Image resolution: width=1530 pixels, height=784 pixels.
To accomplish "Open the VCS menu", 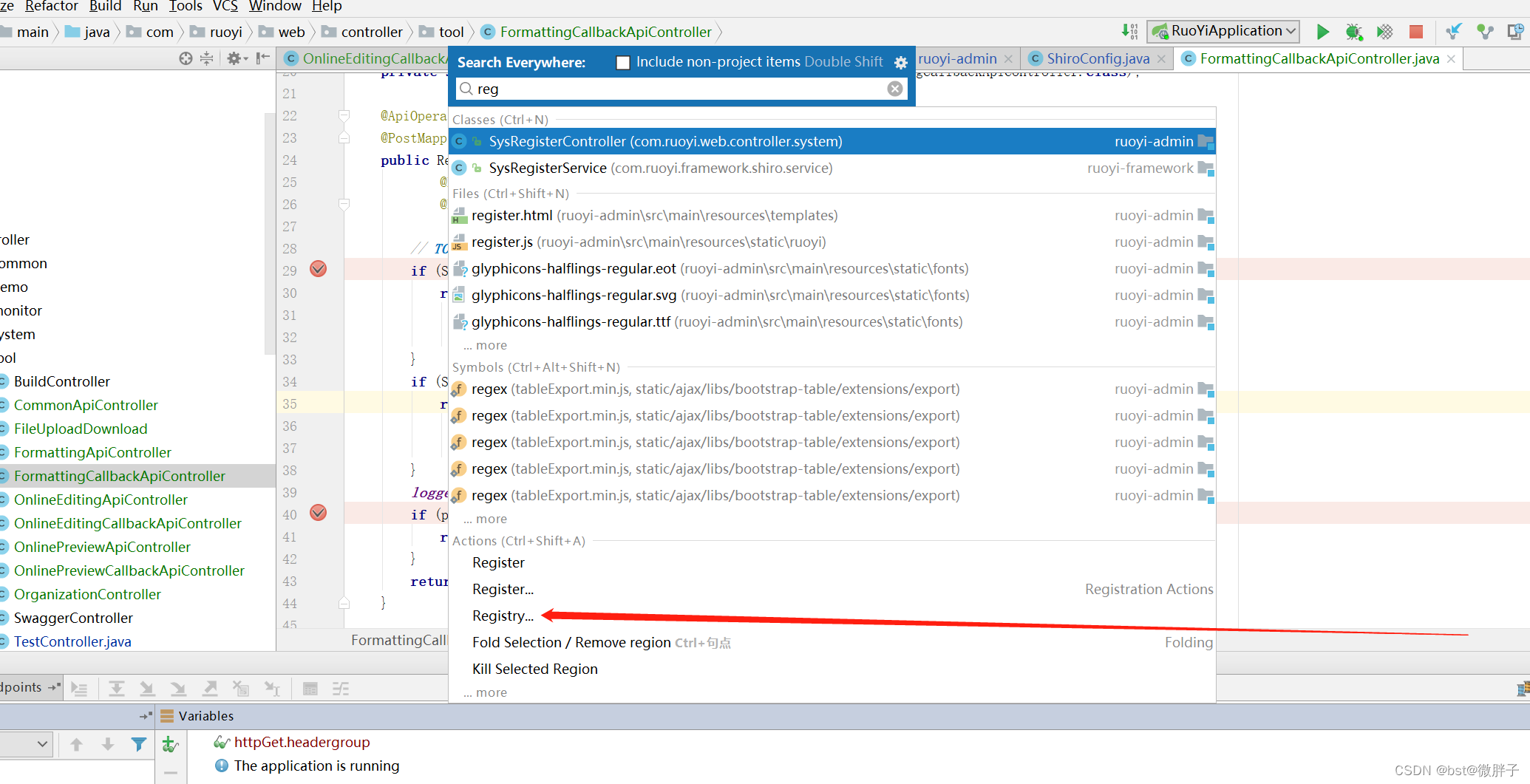I will click(x=225, y=7).
